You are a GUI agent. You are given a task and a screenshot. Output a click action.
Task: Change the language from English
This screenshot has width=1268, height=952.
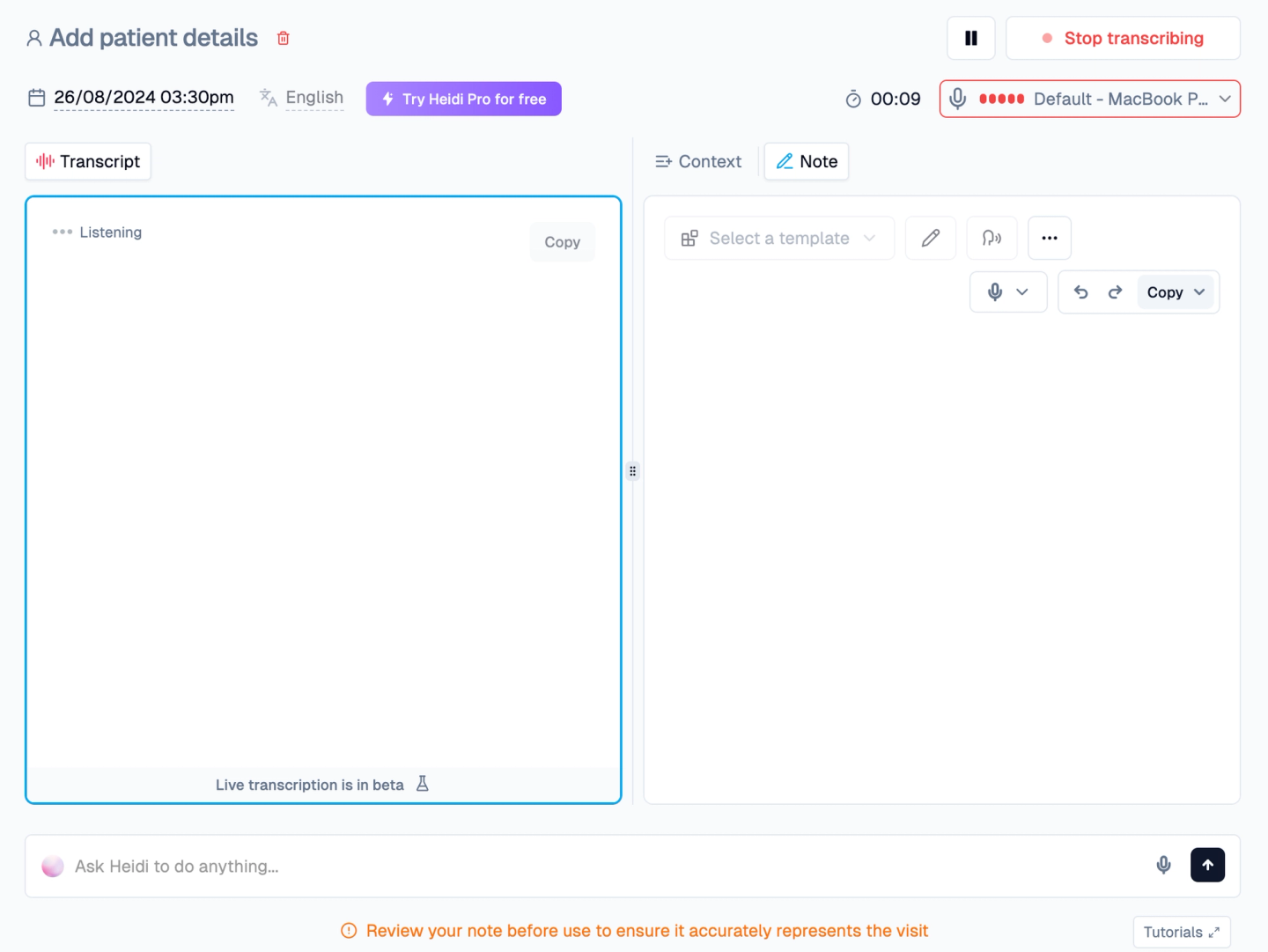314,98
